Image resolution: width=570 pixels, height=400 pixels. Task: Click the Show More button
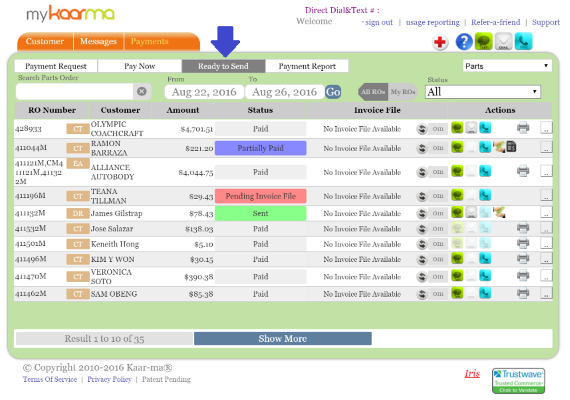click(x=283, y=339)
